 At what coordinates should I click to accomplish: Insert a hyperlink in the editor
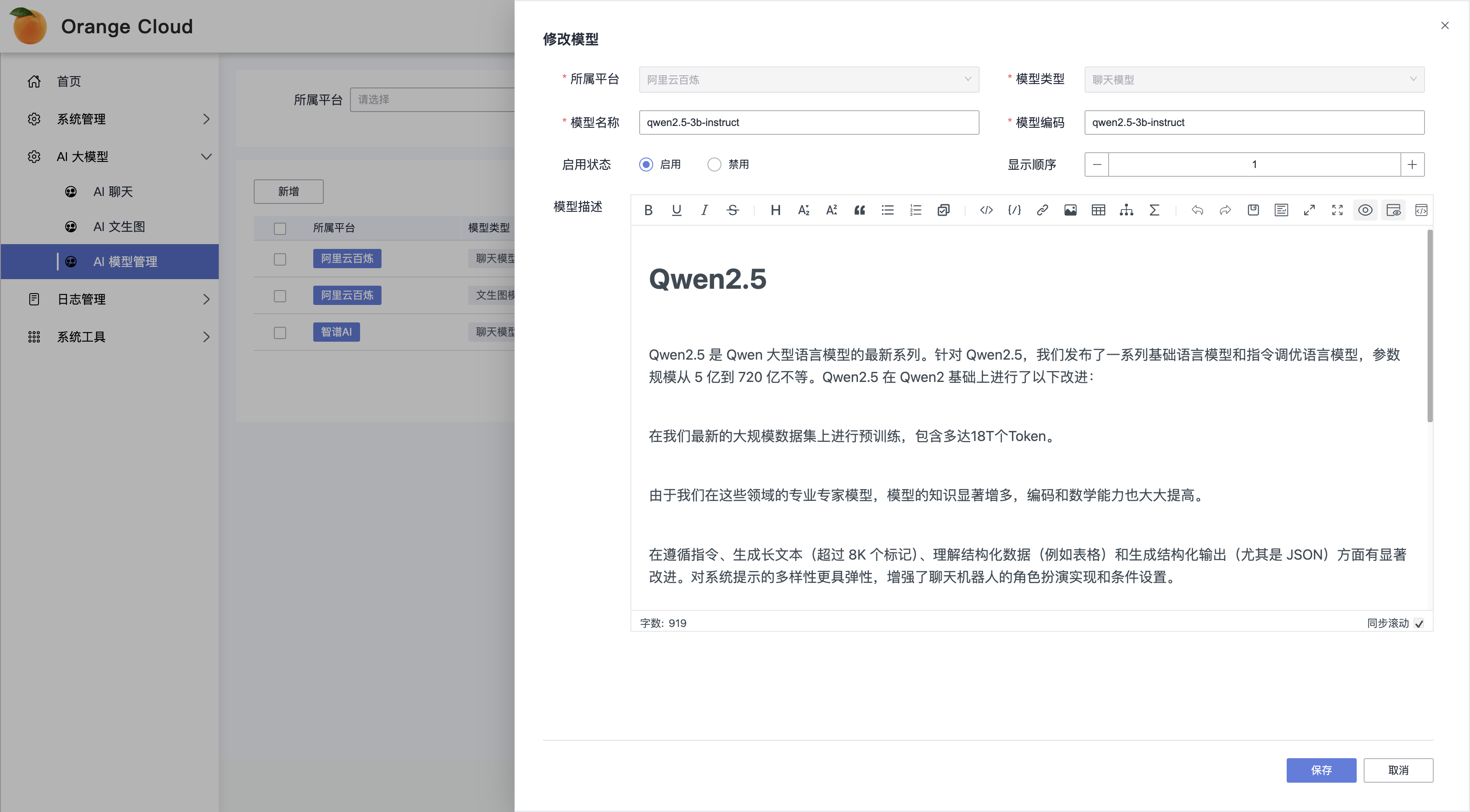click(1042, 210)
